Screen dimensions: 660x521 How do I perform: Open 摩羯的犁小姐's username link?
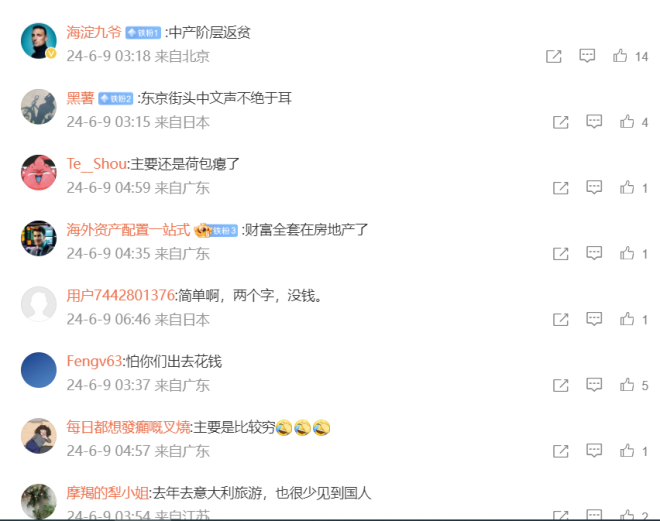tap(107, 493)
